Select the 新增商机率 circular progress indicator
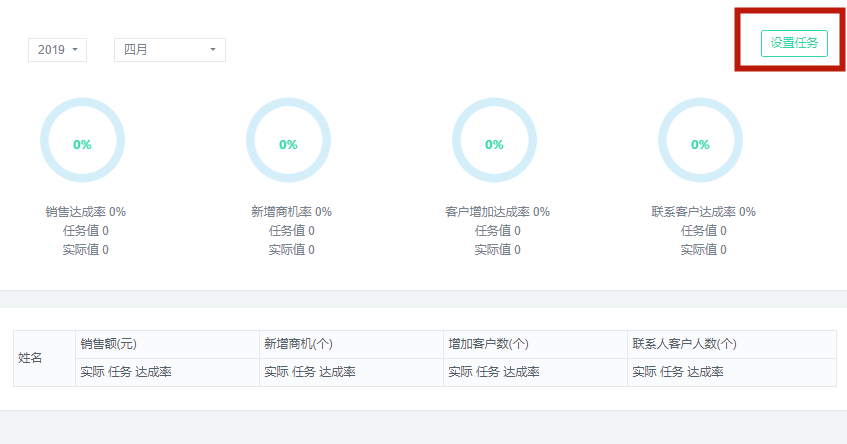This screenshot has width=847, height=444. 288,140
